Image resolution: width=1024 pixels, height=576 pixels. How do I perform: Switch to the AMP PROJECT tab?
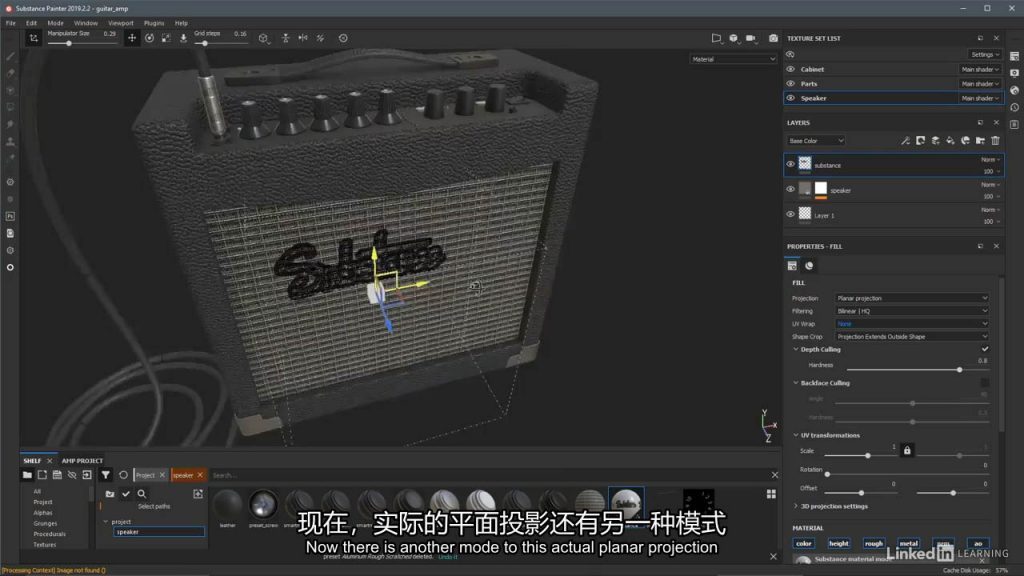(82, 460)
